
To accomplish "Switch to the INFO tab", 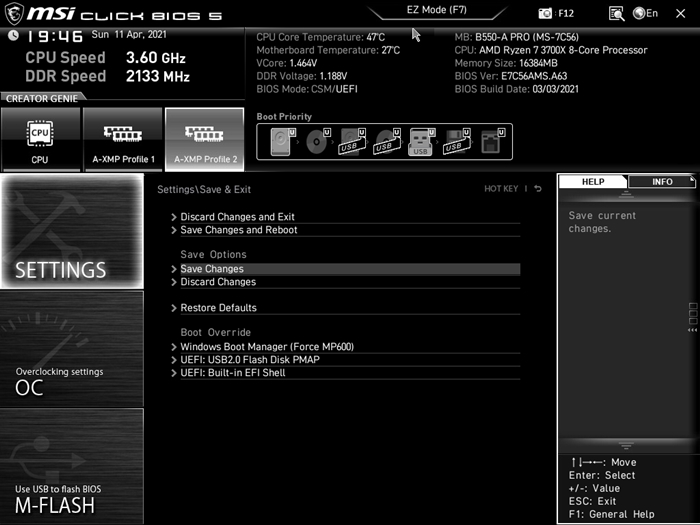I will pyautogui.click(x=662, y=182).
